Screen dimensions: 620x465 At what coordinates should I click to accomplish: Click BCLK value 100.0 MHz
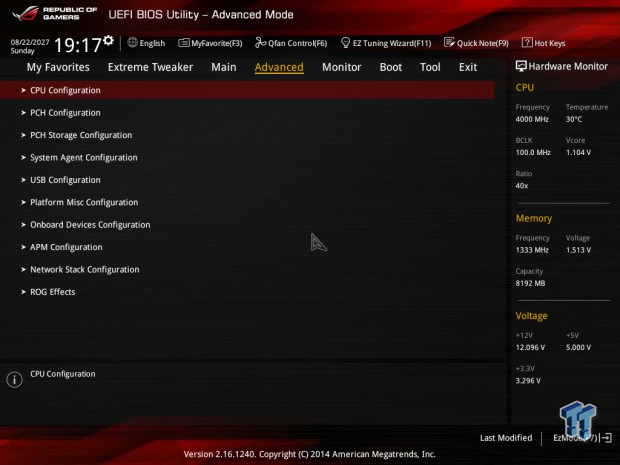pyautogui.click(x=533, y=152)
